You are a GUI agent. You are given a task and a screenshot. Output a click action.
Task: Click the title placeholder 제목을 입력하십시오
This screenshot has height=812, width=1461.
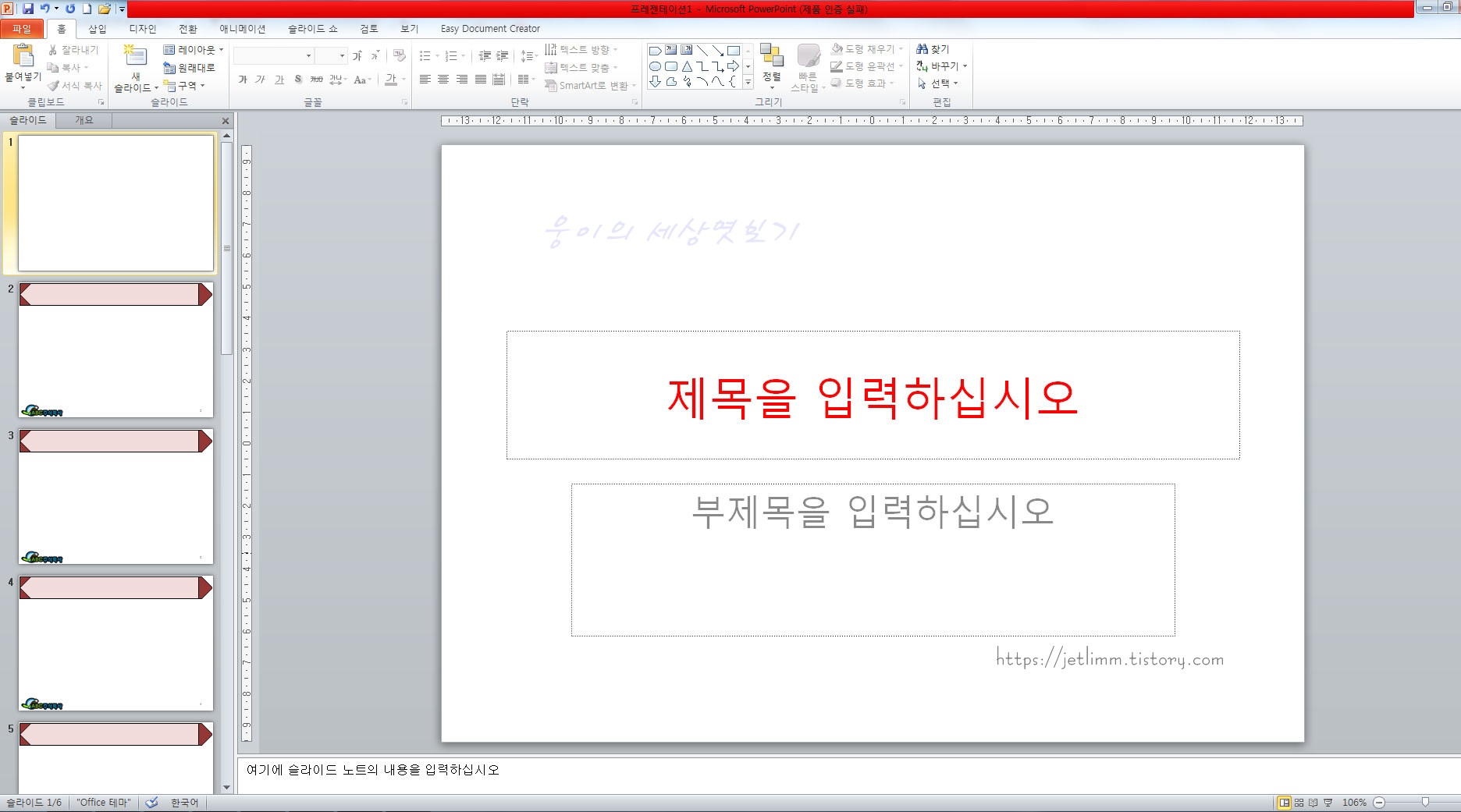tap(873, 395)
